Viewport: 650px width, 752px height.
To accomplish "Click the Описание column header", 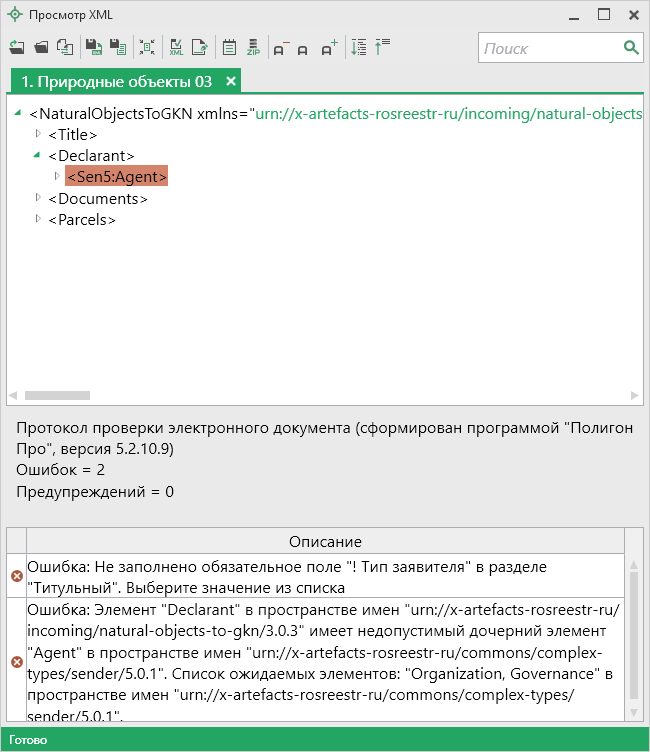I will 325,542.
